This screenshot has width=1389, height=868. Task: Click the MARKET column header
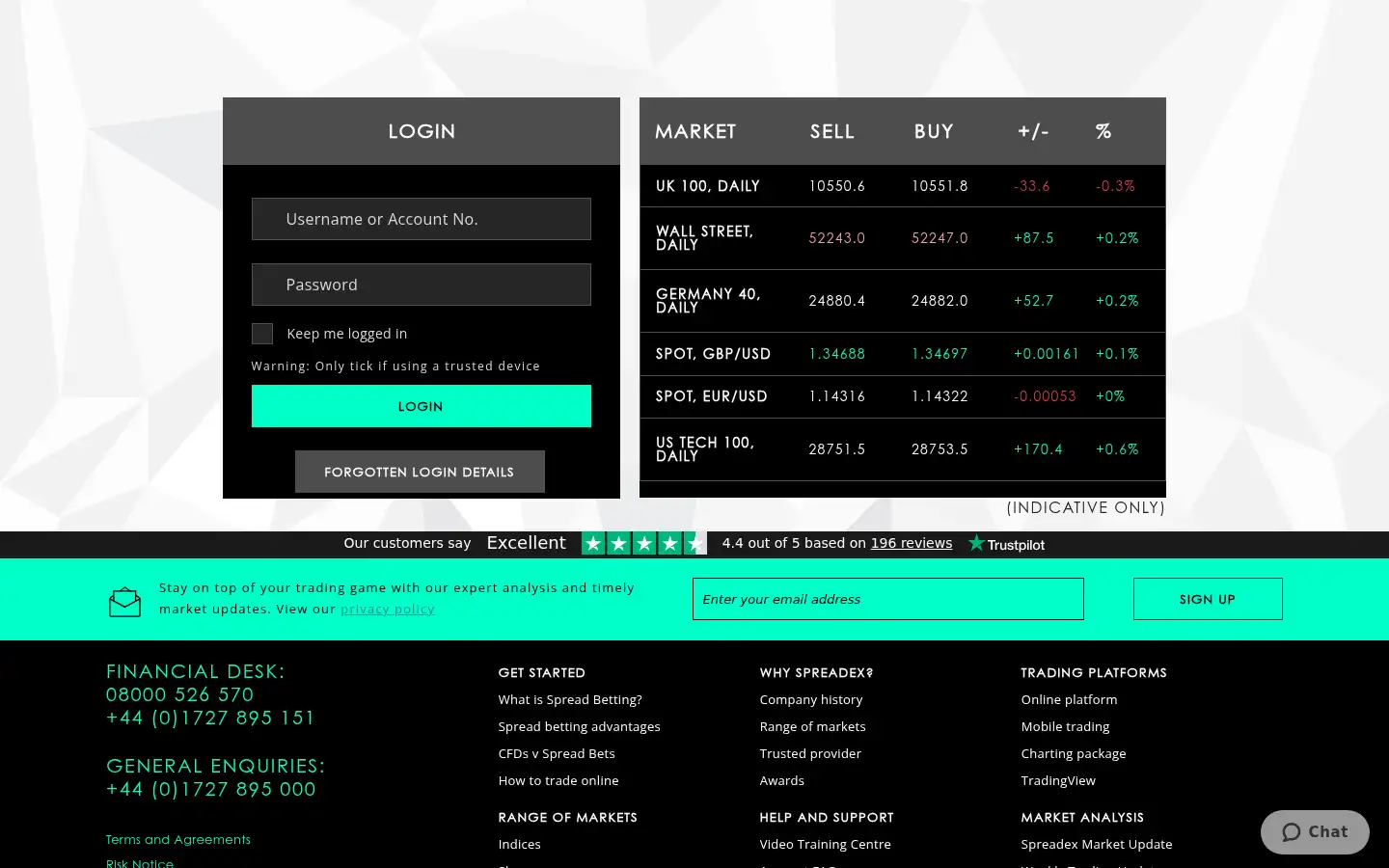695,131
